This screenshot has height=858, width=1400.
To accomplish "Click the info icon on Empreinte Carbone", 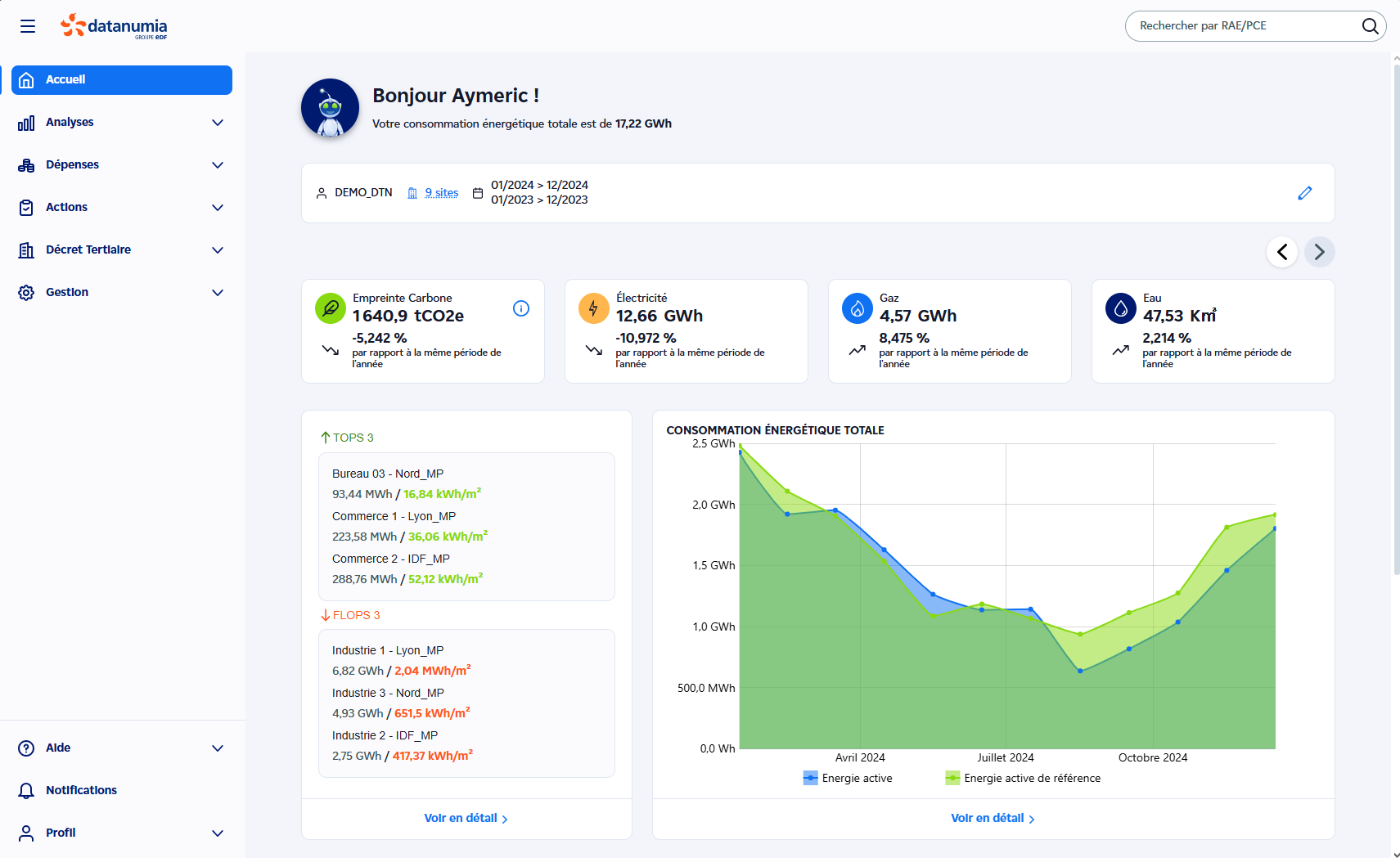I will pos(521,308).
